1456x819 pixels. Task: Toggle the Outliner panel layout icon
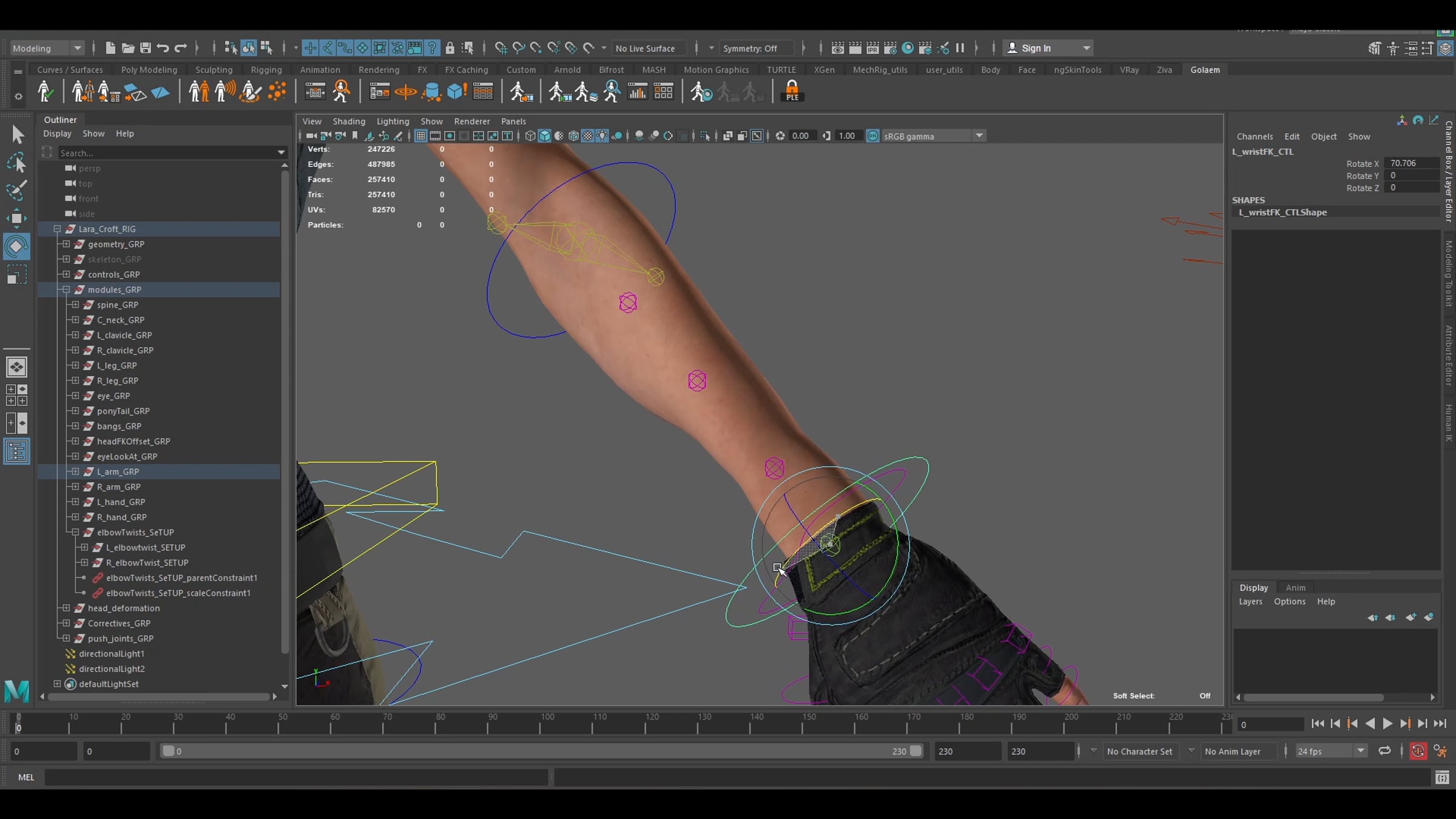pos(16,451)
